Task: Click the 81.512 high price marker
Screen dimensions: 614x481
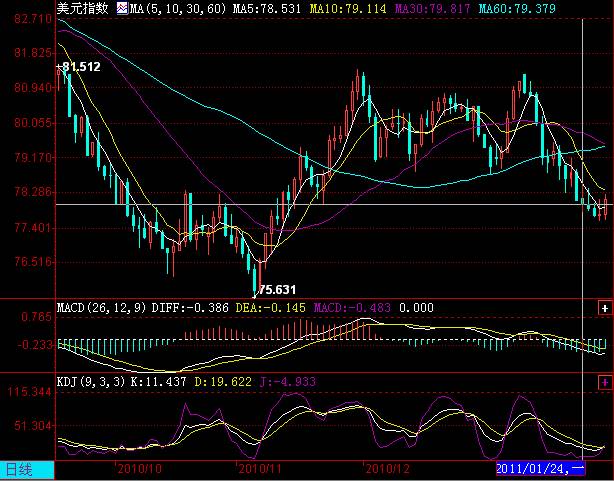Action: (x=81, y=67)
